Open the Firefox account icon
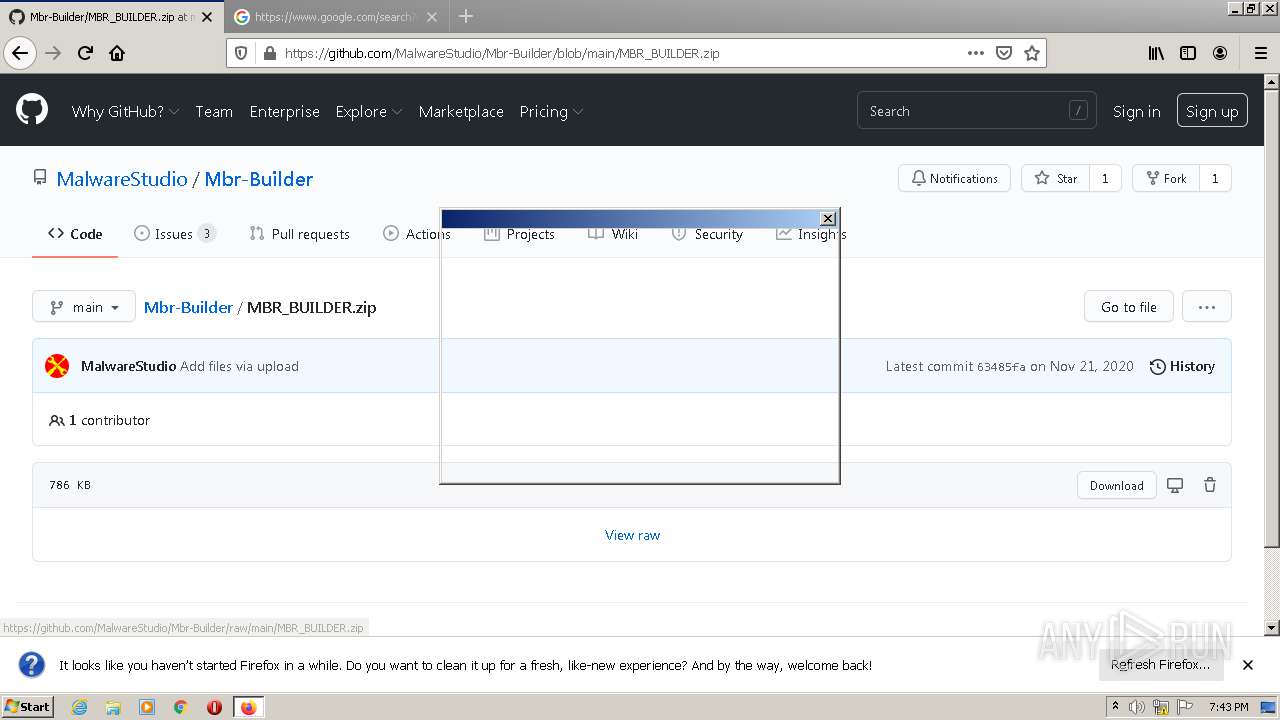This screenshot has width=1280, height=720. click(x=1220, y=53)
